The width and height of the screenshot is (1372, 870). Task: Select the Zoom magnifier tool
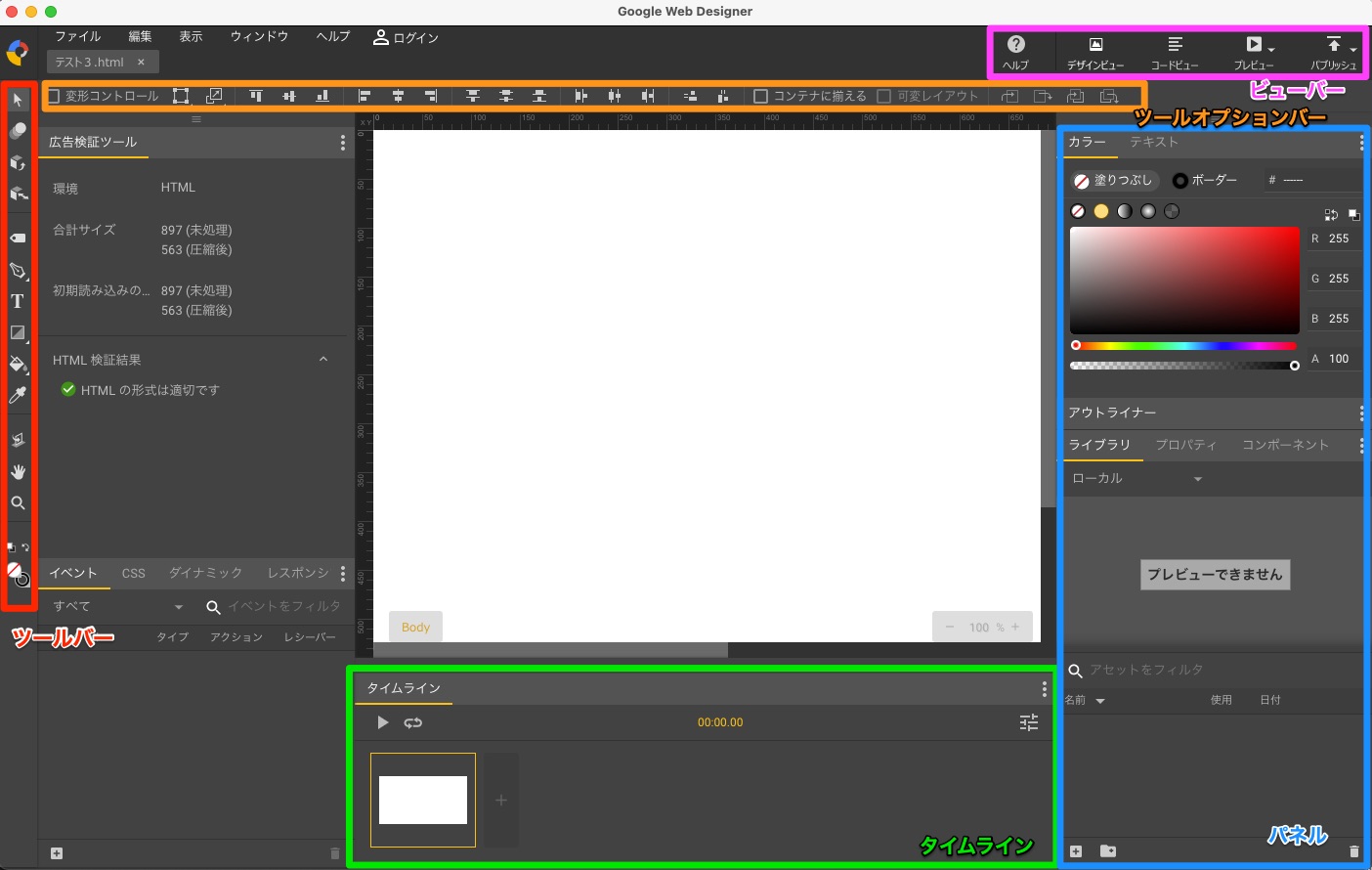(18, 503)
